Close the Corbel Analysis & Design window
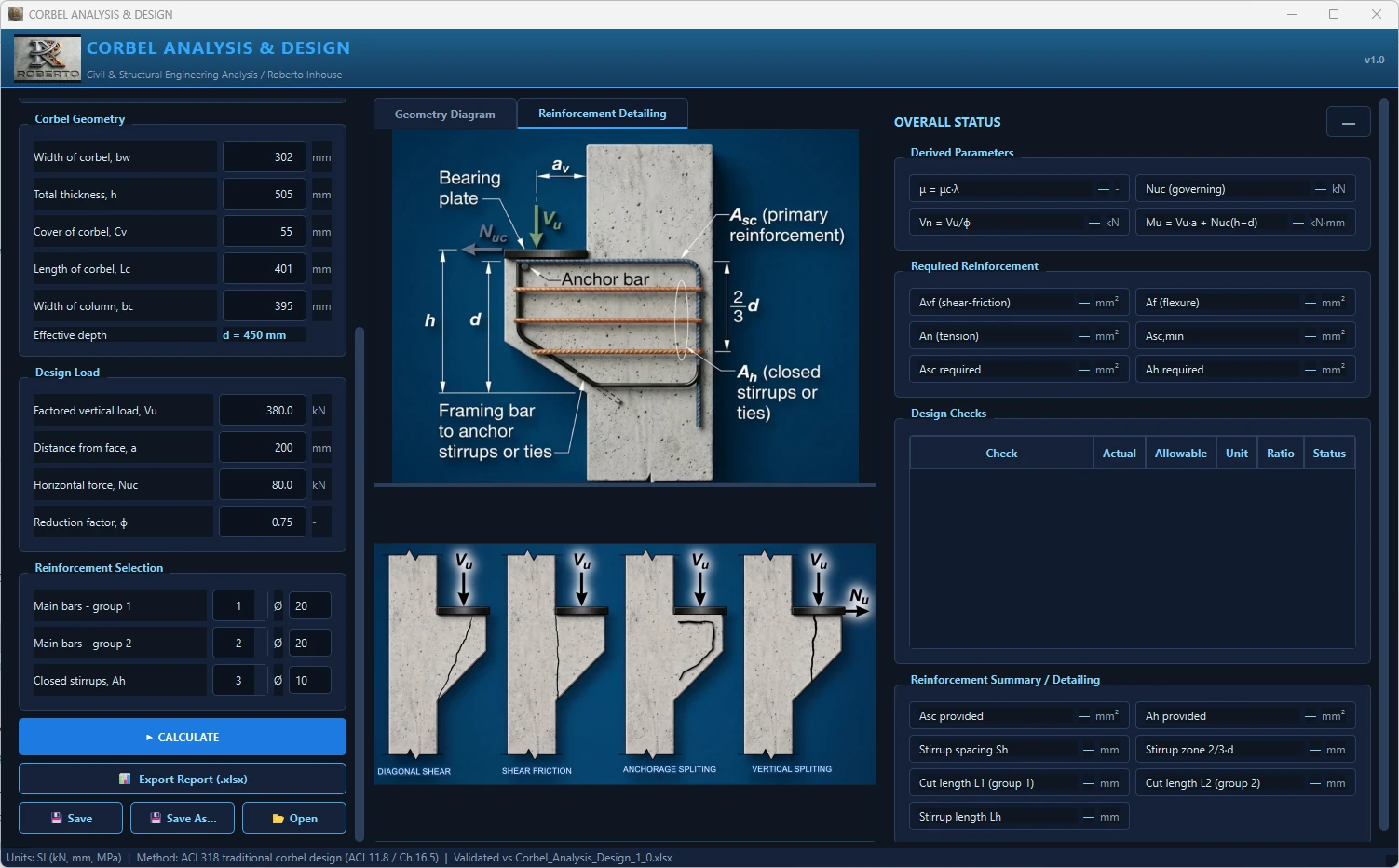The height and width of the screenshot is (868, 1399). pyautogui.click(x=1377, y=14)
